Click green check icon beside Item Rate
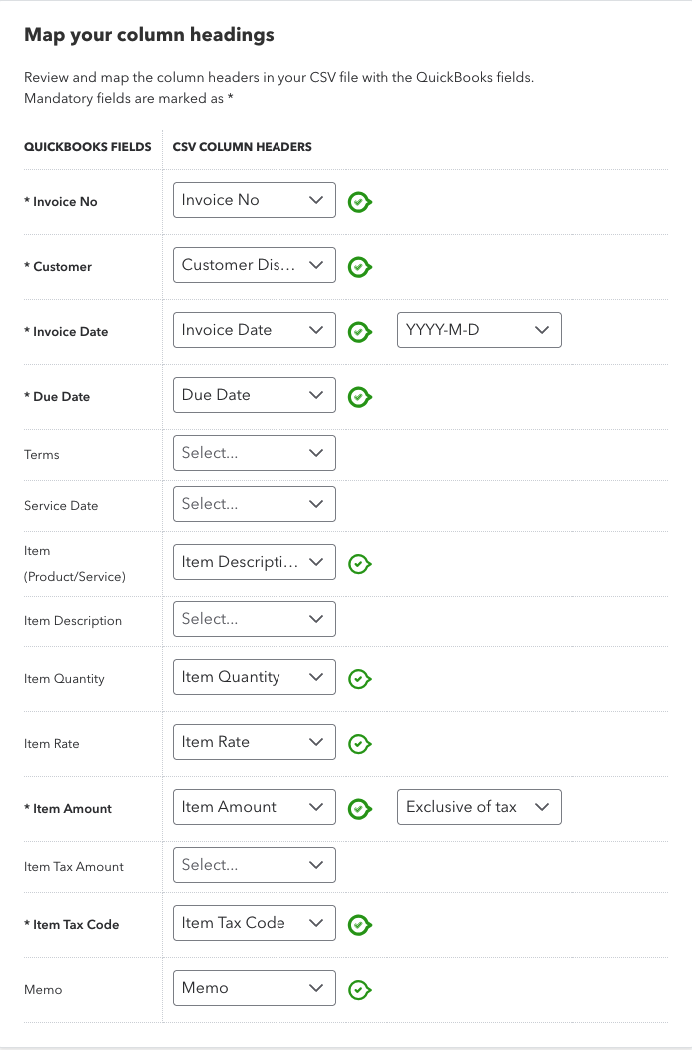The width and height of the screenshot is (692, 1050). click(x=359, y=744)
